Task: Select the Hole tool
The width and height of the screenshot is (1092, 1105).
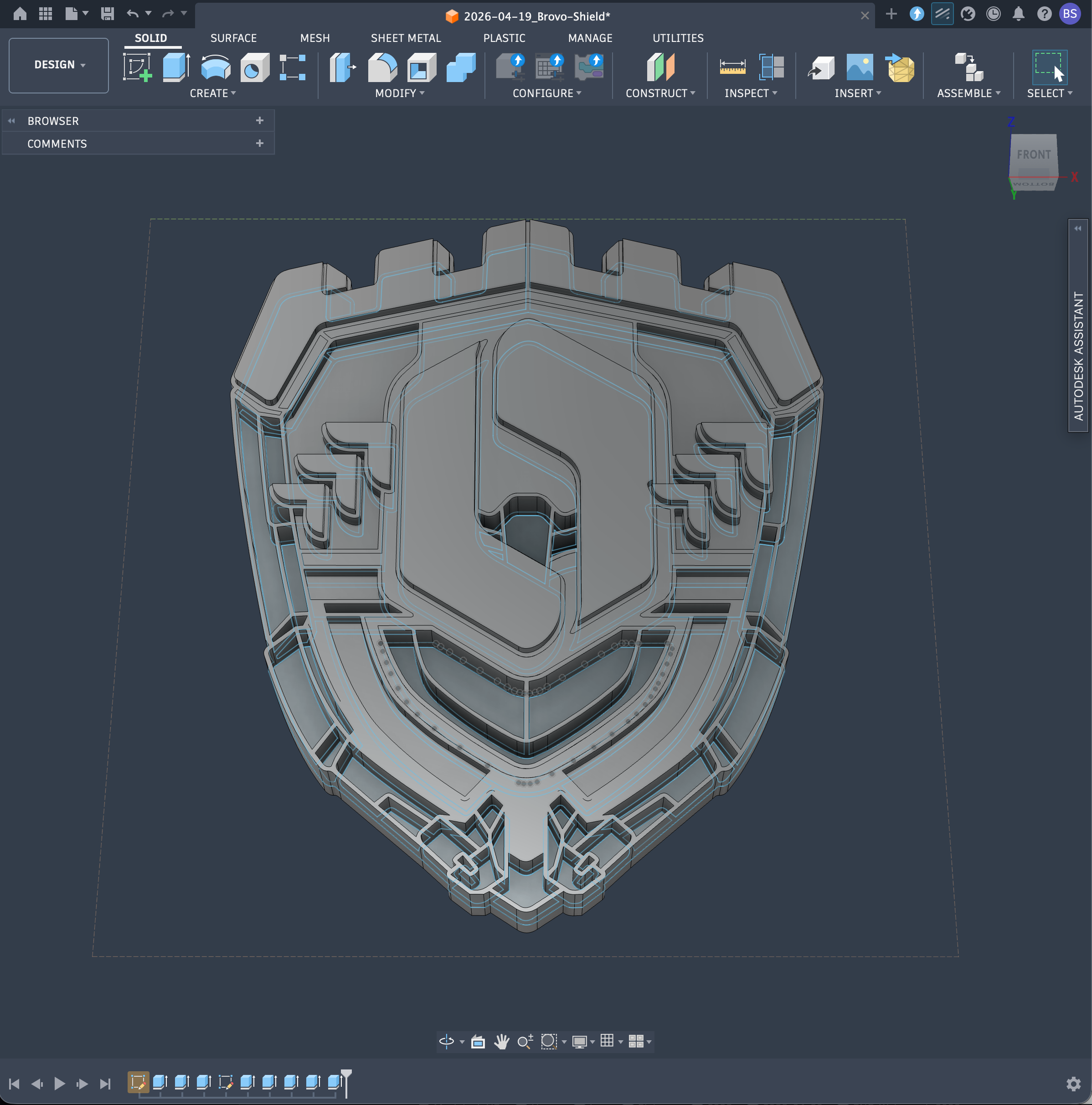Action: (x=254, y=67)
